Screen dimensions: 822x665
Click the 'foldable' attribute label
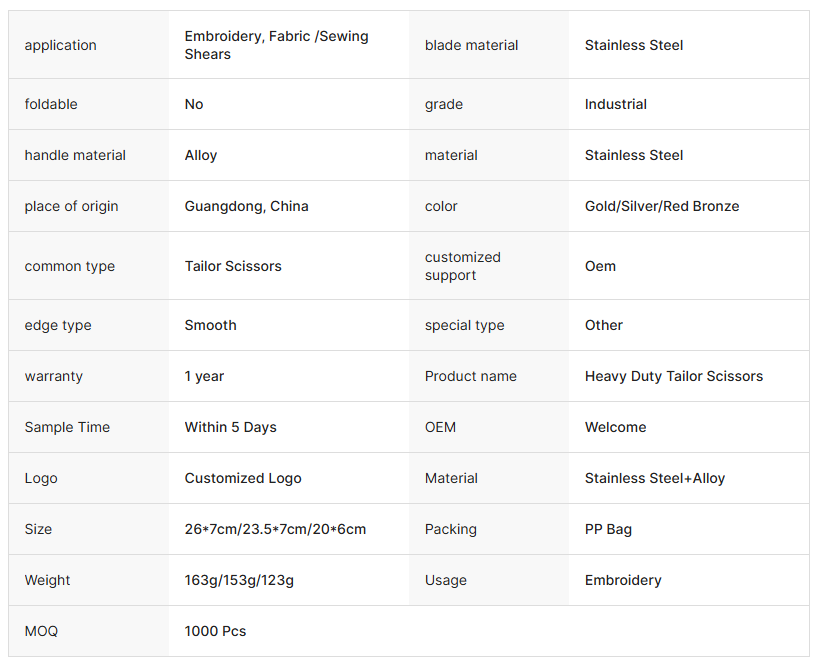(x=51, y=104)
